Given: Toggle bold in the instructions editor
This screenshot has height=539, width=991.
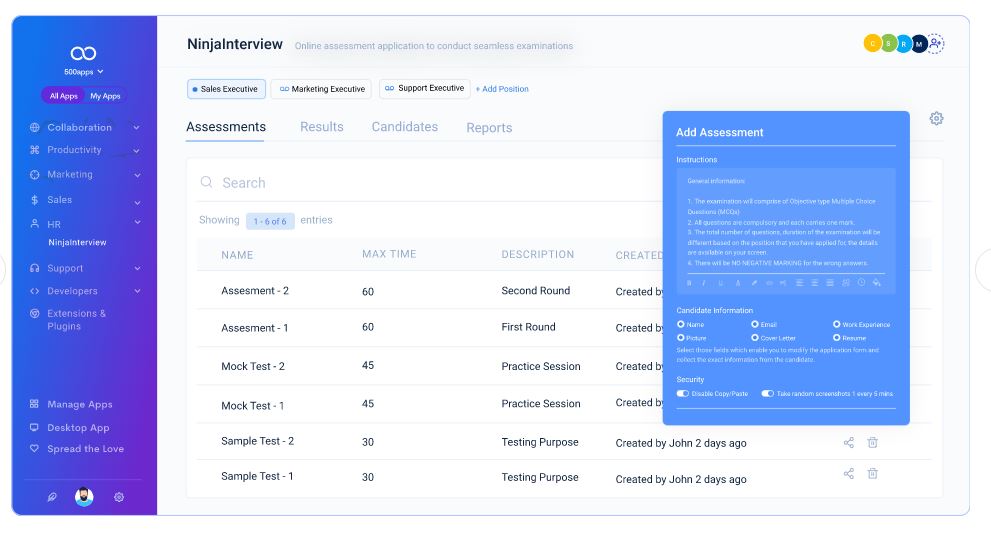Looking at the screenshot, I should [x=689, y=283].
